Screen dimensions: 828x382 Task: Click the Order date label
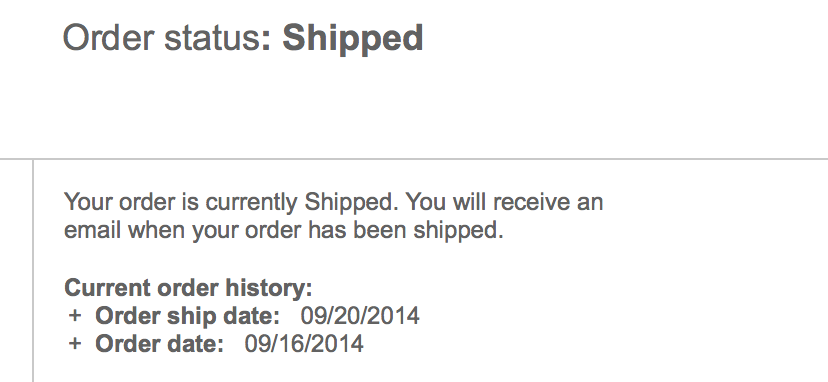click(x=159, y=344)
